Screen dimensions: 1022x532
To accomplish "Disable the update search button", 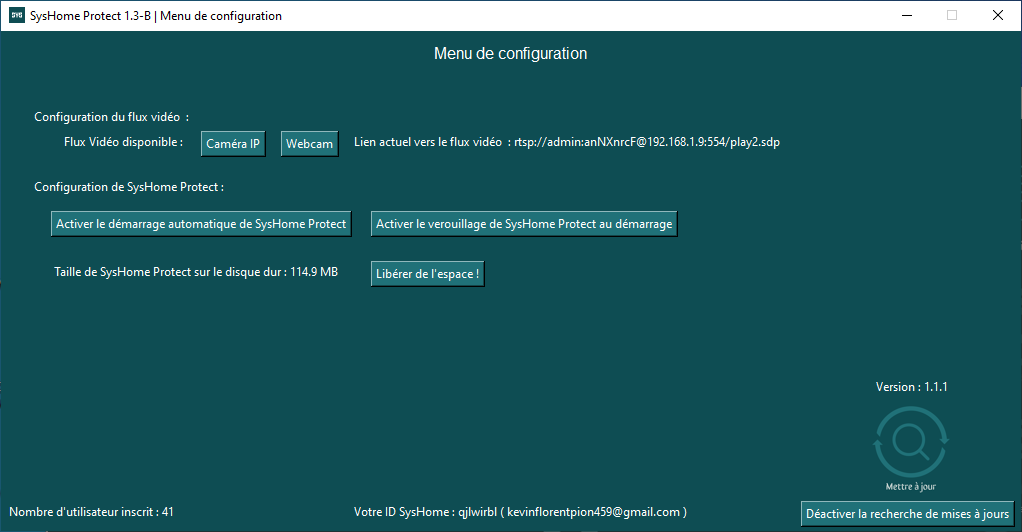I will (907, 514).
